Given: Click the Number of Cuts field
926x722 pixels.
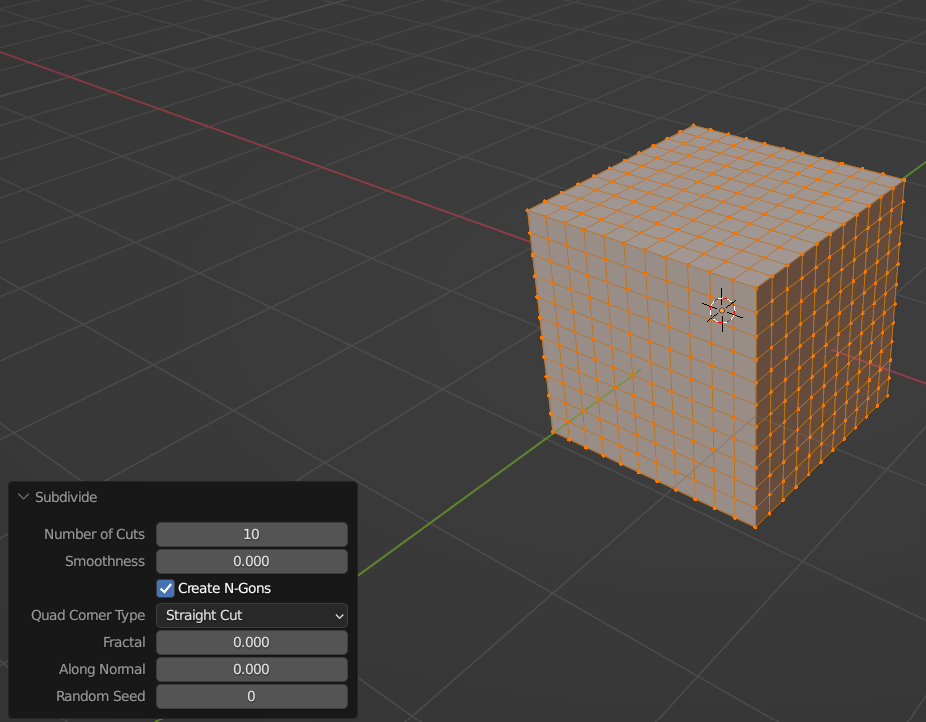Looking at the screenshot, I should pyautogui.click(x=252, y=534).
